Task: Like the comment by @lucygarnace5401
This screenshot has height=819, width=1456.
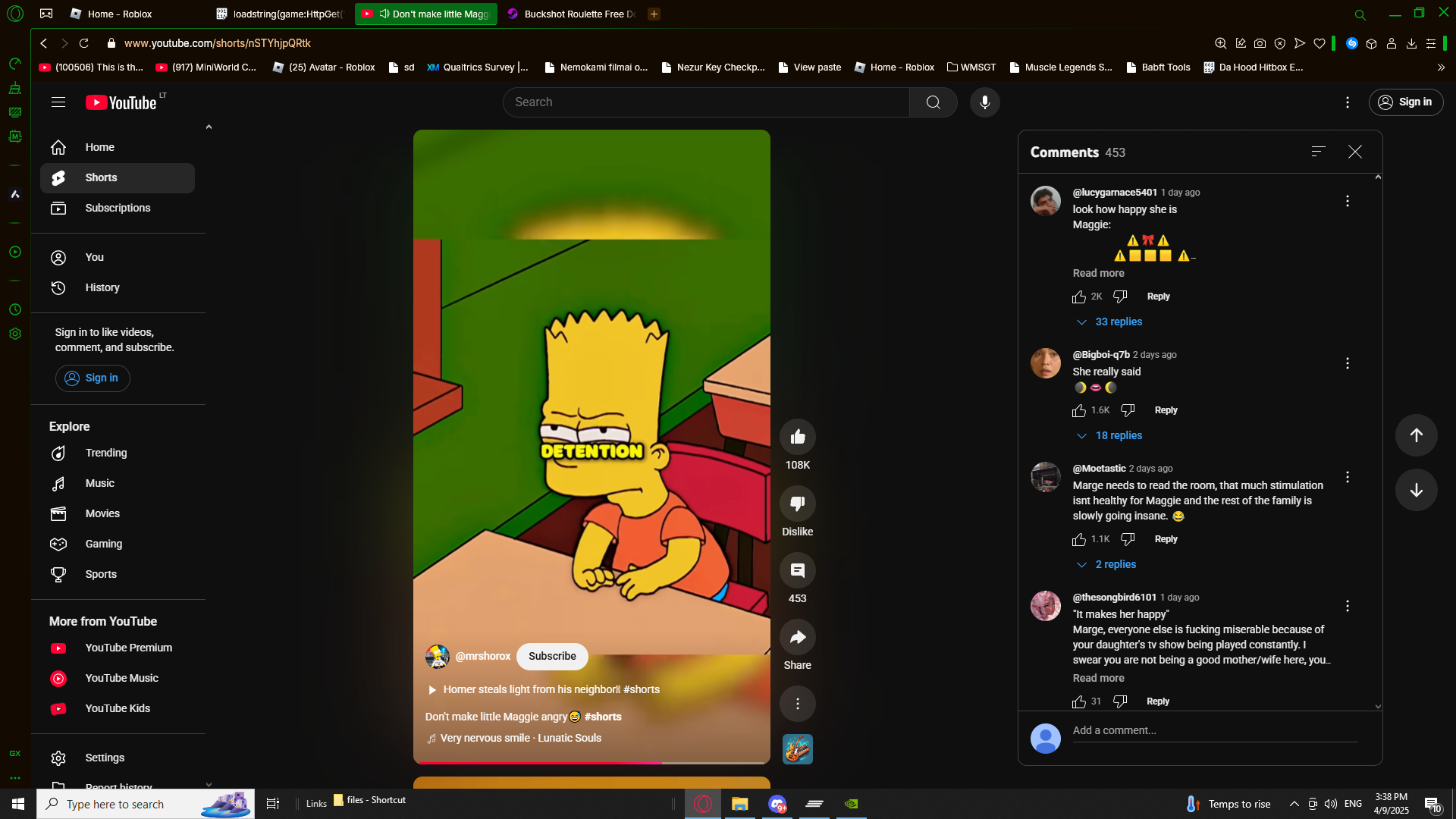Action: pos(1079,297)
